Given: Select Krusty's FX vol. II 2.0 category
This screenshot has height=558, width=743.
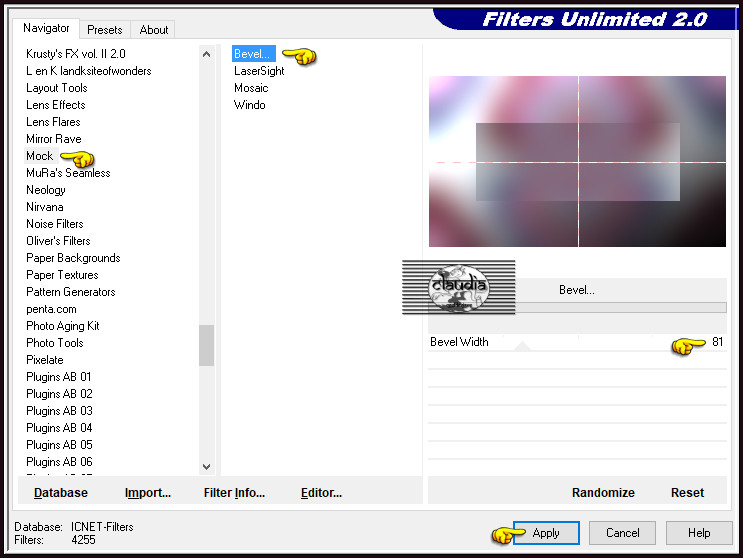Looking at the screenshot, I should tap(76, 54).
